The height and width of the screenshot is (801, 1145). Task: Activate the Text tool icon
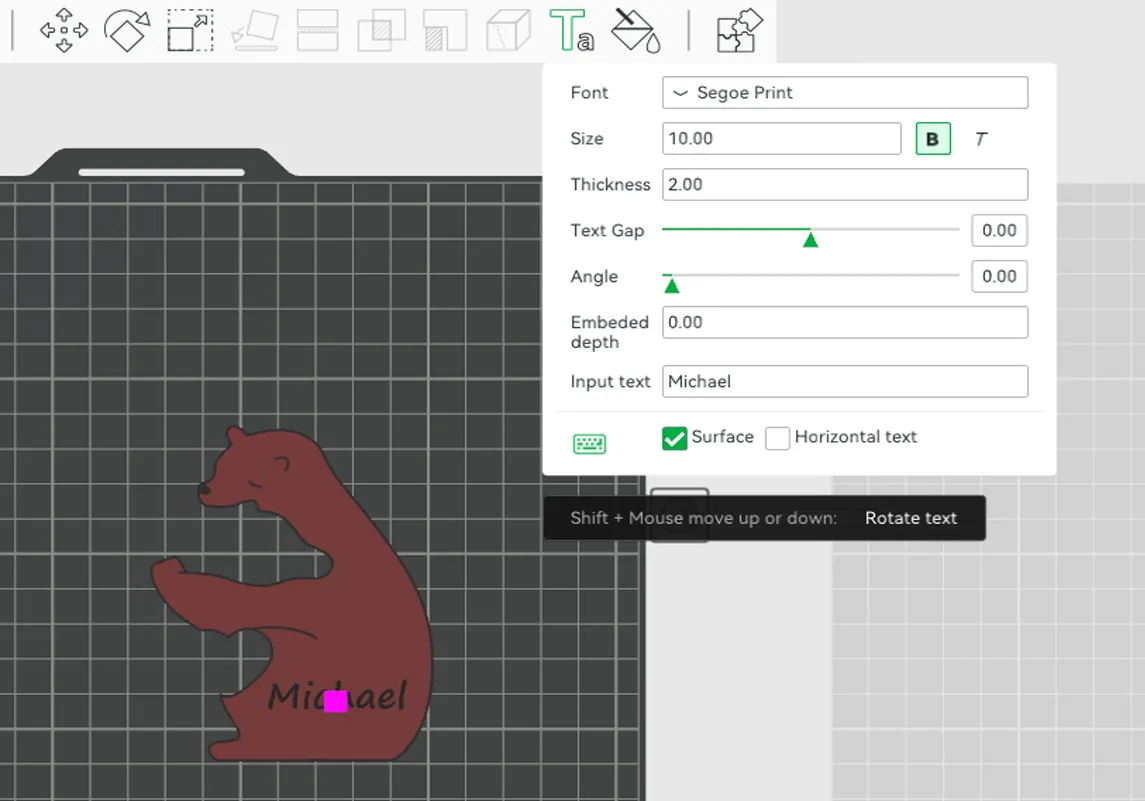point(572,30)
